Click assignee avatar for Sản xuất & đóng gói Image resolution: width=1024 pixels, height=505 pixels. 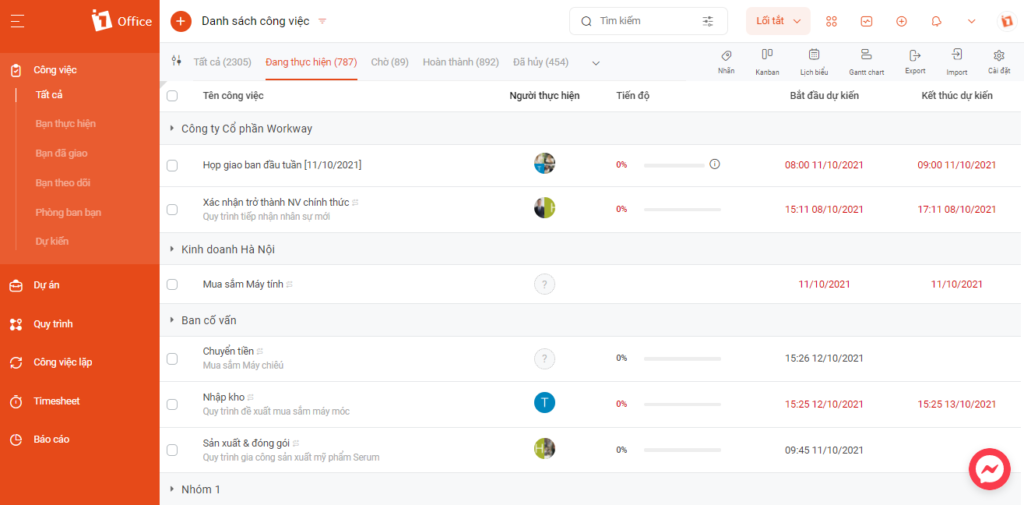(x=545, y=448)
